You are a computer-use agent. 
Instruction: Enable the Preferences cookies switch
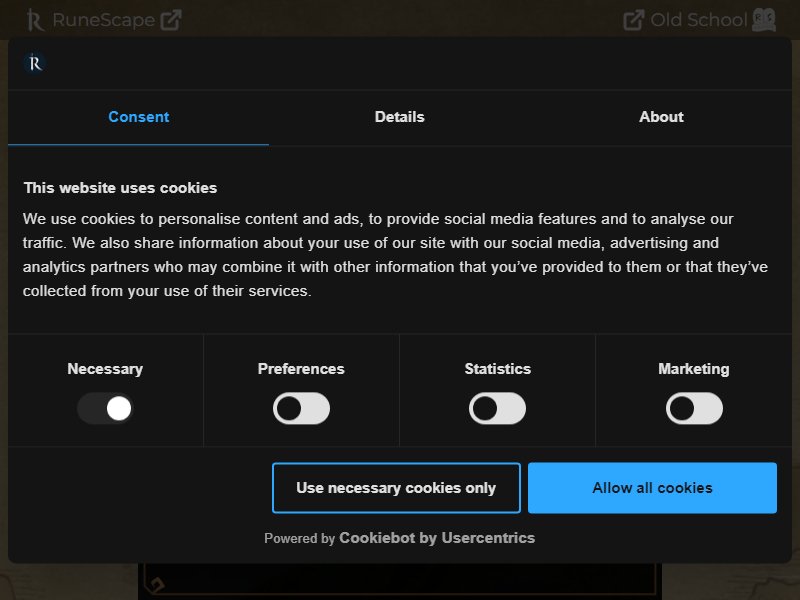pos(301,408)
